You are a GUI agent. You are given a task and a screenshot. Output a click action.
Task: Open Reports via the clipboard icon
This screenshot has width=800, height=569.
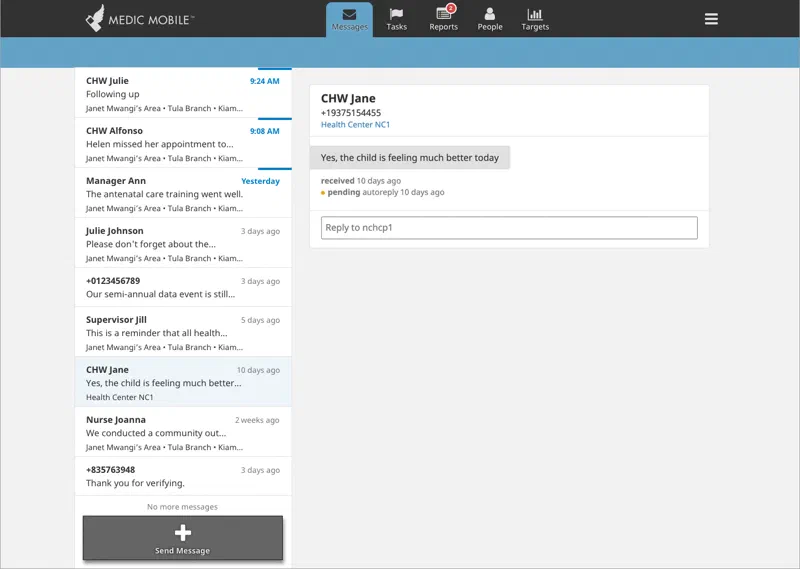443,14
